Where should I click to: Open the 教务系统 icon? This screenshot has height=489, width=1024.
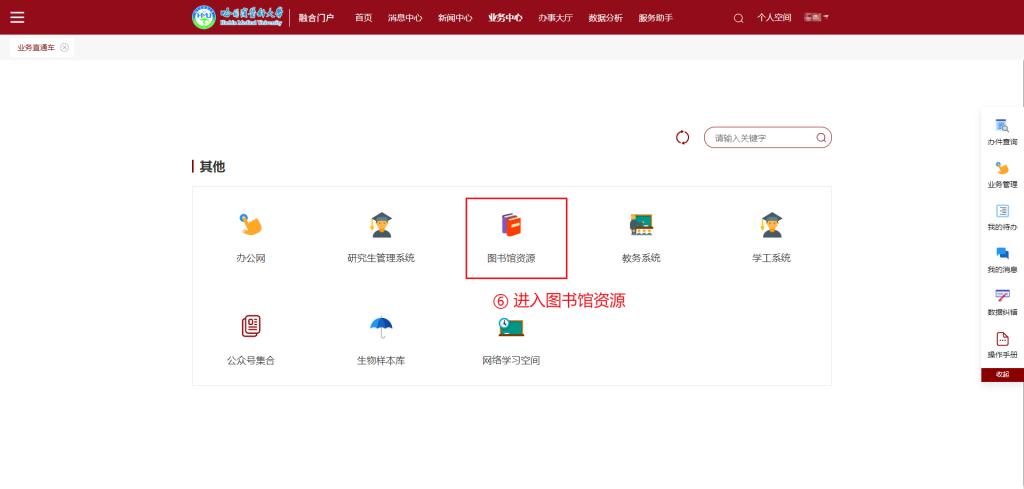[x=641, y=226]
